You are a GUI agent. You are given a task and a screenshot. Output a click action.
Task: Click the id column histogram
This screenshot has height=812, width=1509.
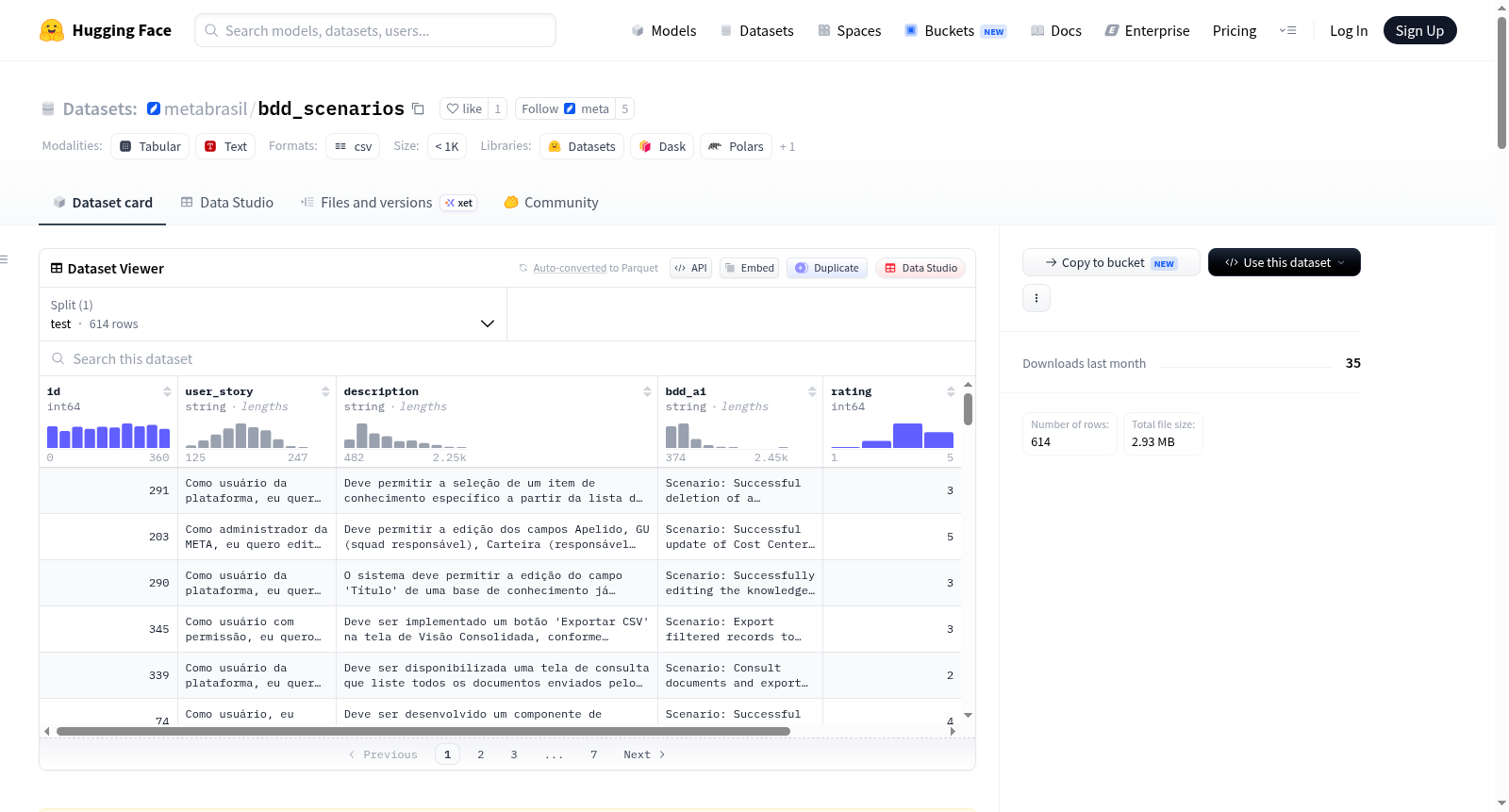pos(108,436)
